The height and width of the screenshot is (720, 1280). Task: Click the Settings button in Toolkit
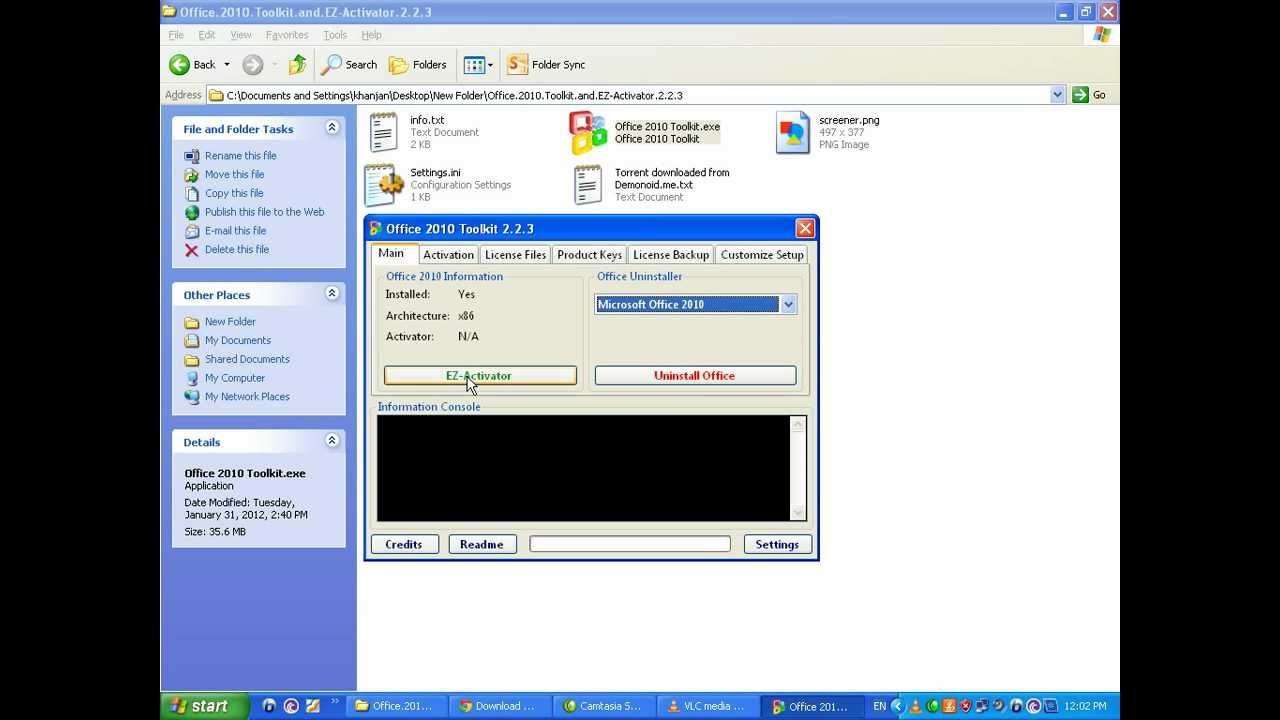pyautogui.click(x=777, y=544)
